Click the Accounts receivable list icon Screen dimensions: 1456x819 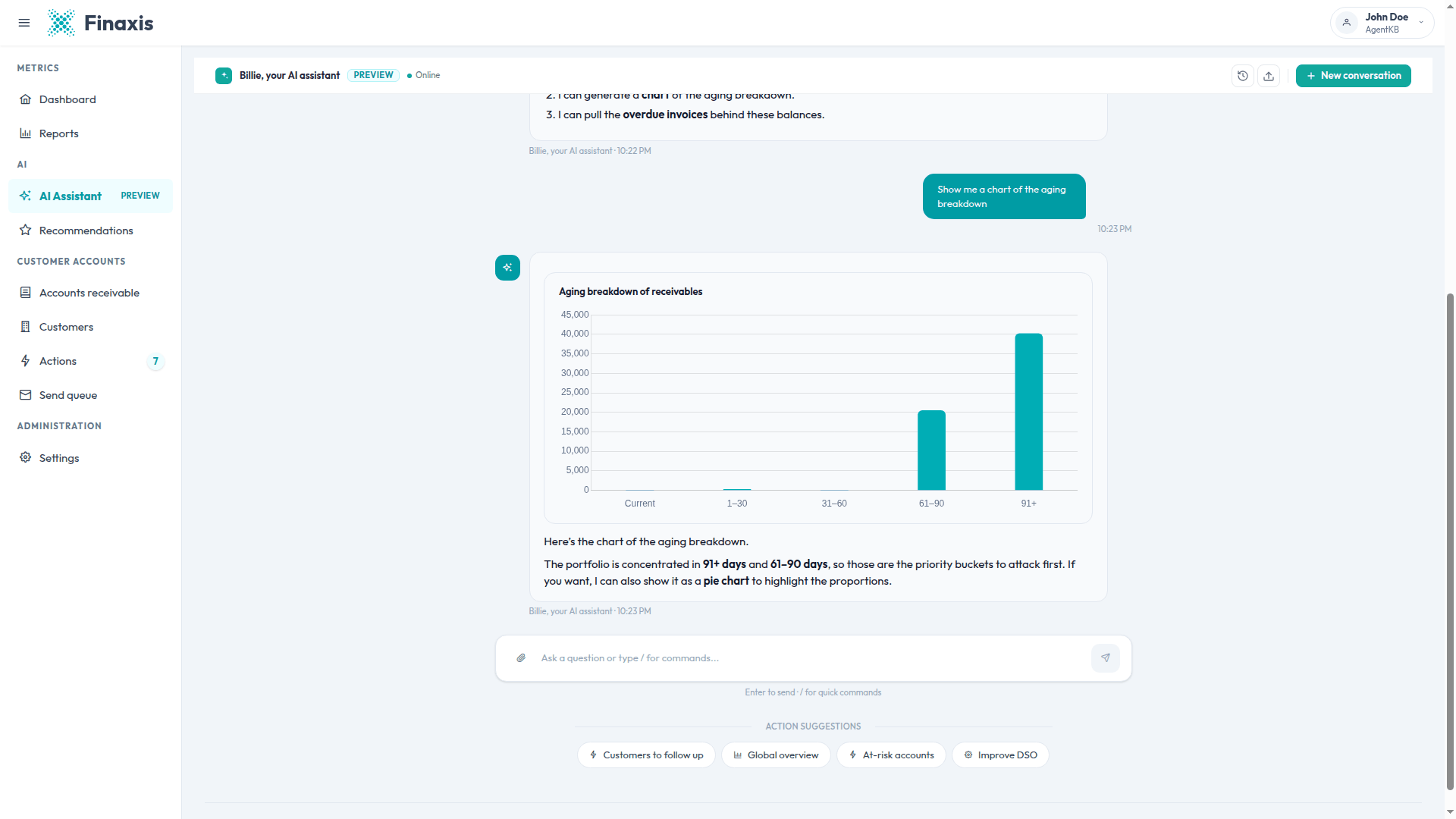(x=26, y=293)
